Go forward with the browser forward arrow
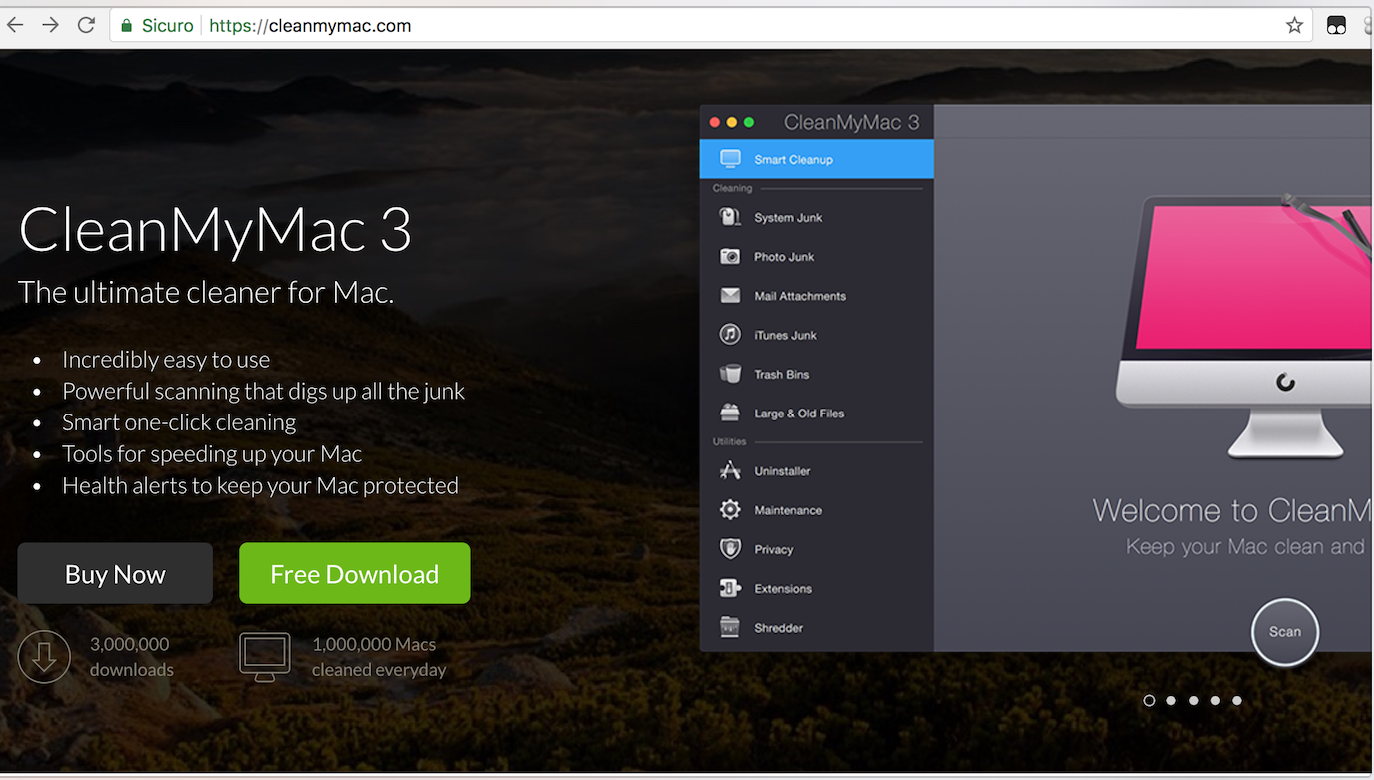 [x=50, y=26]
